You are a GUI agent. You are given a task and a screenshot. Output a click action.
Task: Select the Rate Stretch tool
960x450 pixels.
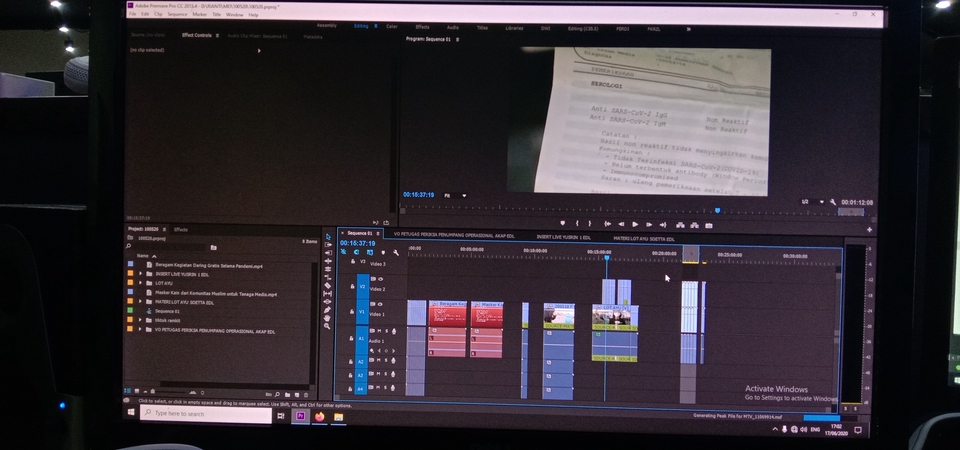(x=328, y=277)
